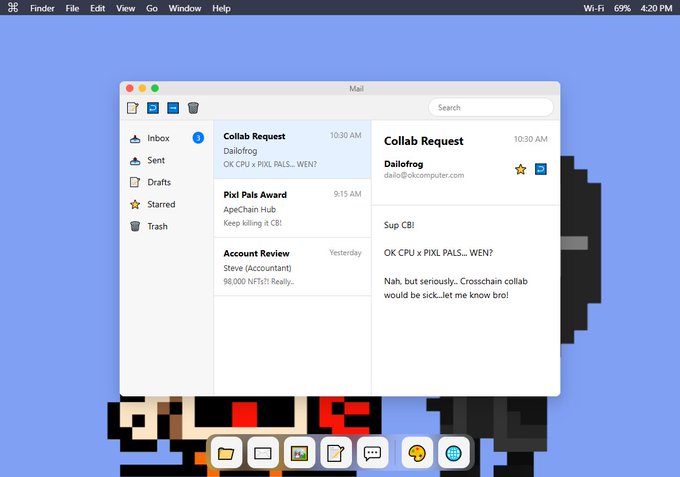Screen dimensions: 680x477
Task: Click sender name ApeChain Hub in the list
Action: (x=250, y=209)
